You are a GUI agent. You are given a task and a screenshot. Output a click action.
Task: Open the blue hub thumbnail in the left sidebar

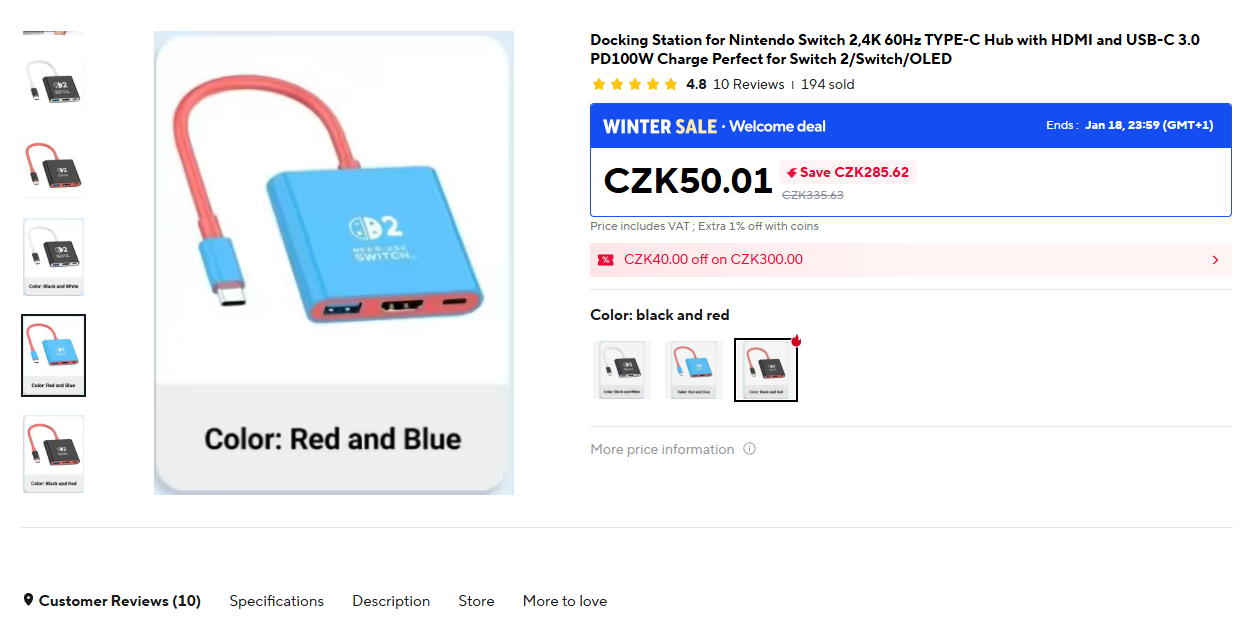tap(53, 355)
